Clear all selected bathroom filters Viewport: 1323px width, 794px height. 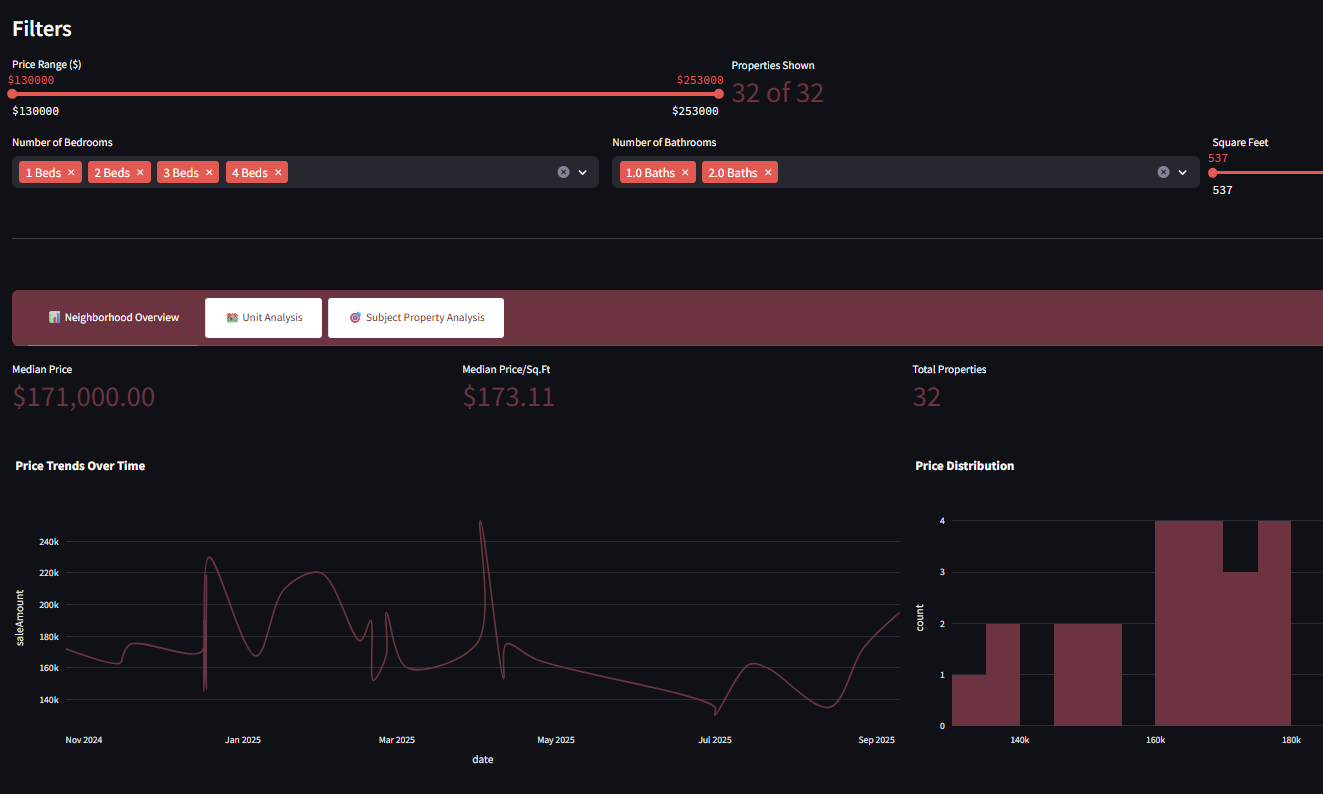click(x=1163, y=172)
